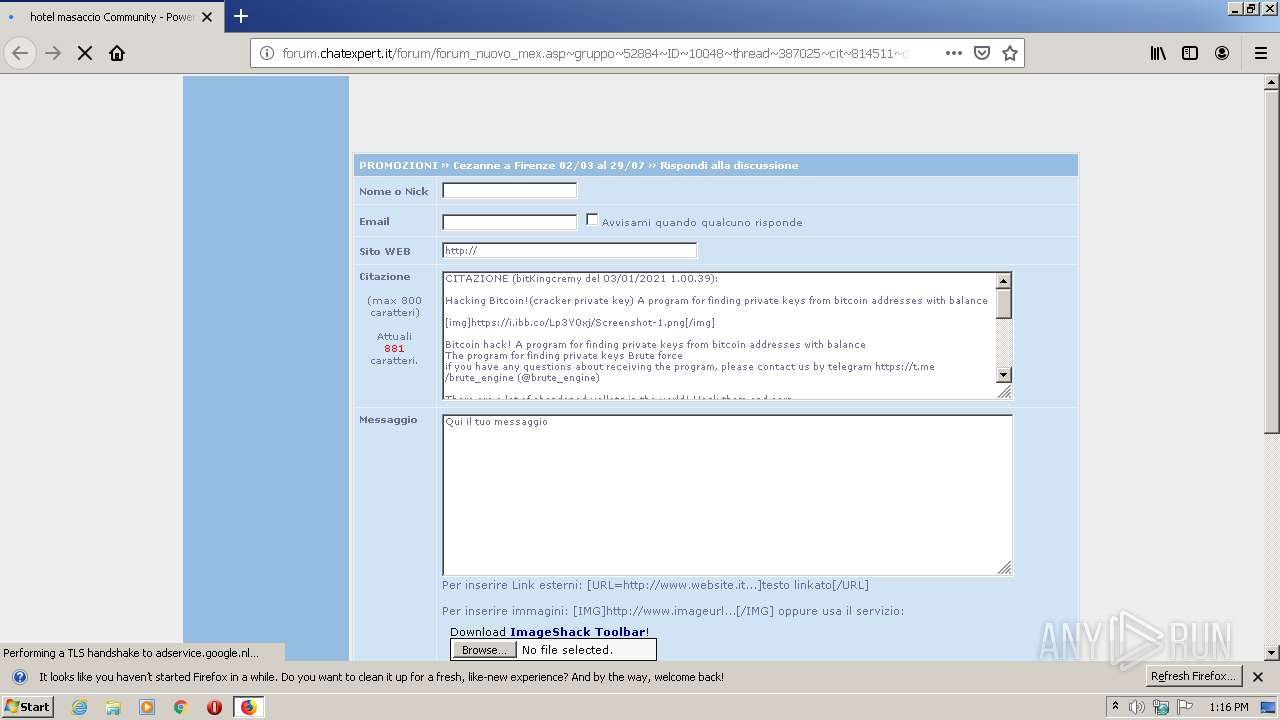Open the network tray icon
The height and width of the screenshot is (720, 1280).
tap(1161, 707)
